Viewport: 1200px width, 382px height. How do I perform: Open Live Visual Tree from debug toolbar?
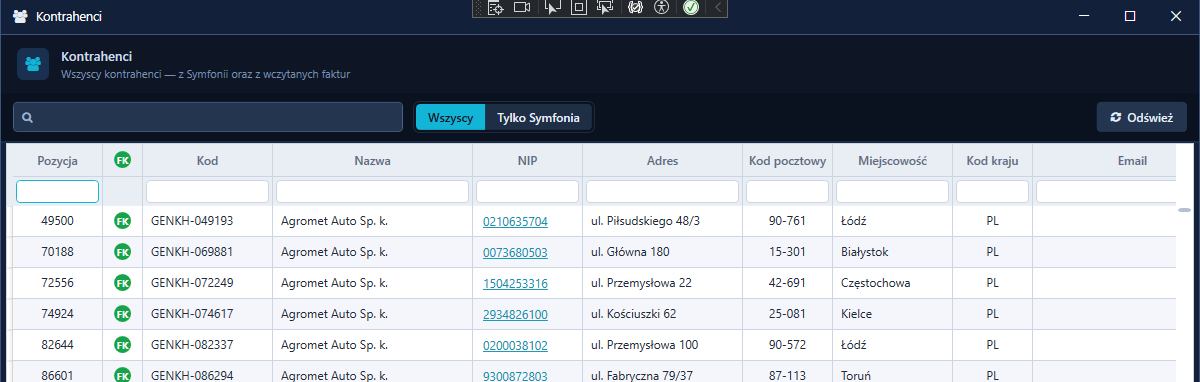click(x=495, y=8)
